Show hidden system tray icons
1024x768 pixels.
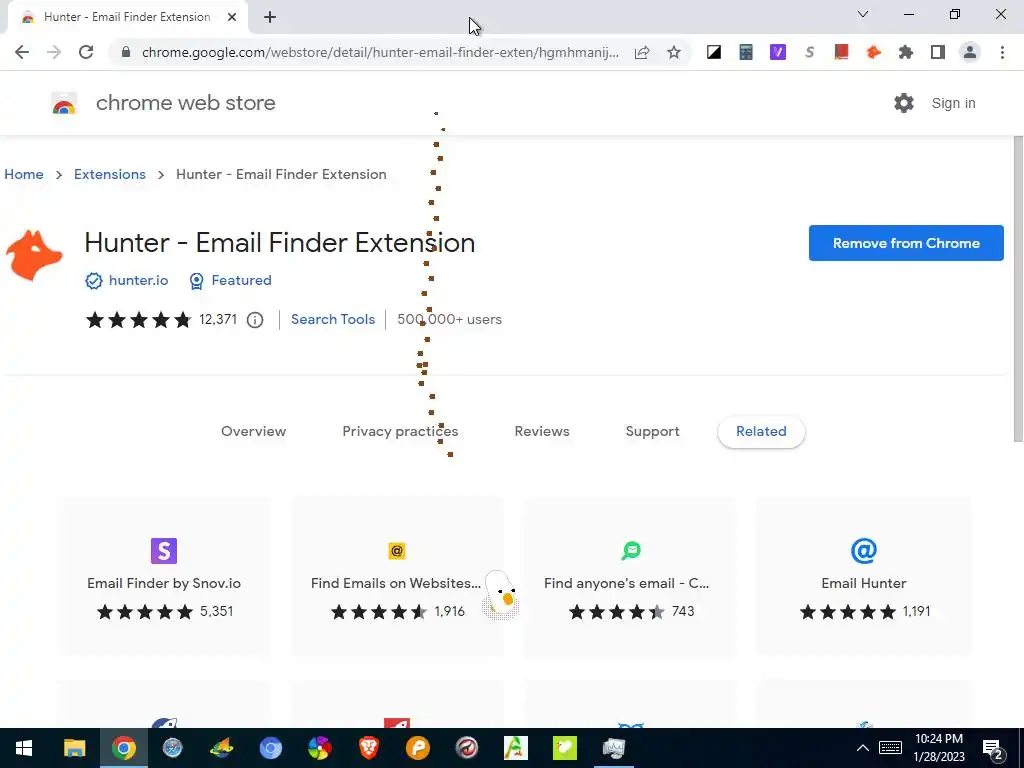click(863, 748)
